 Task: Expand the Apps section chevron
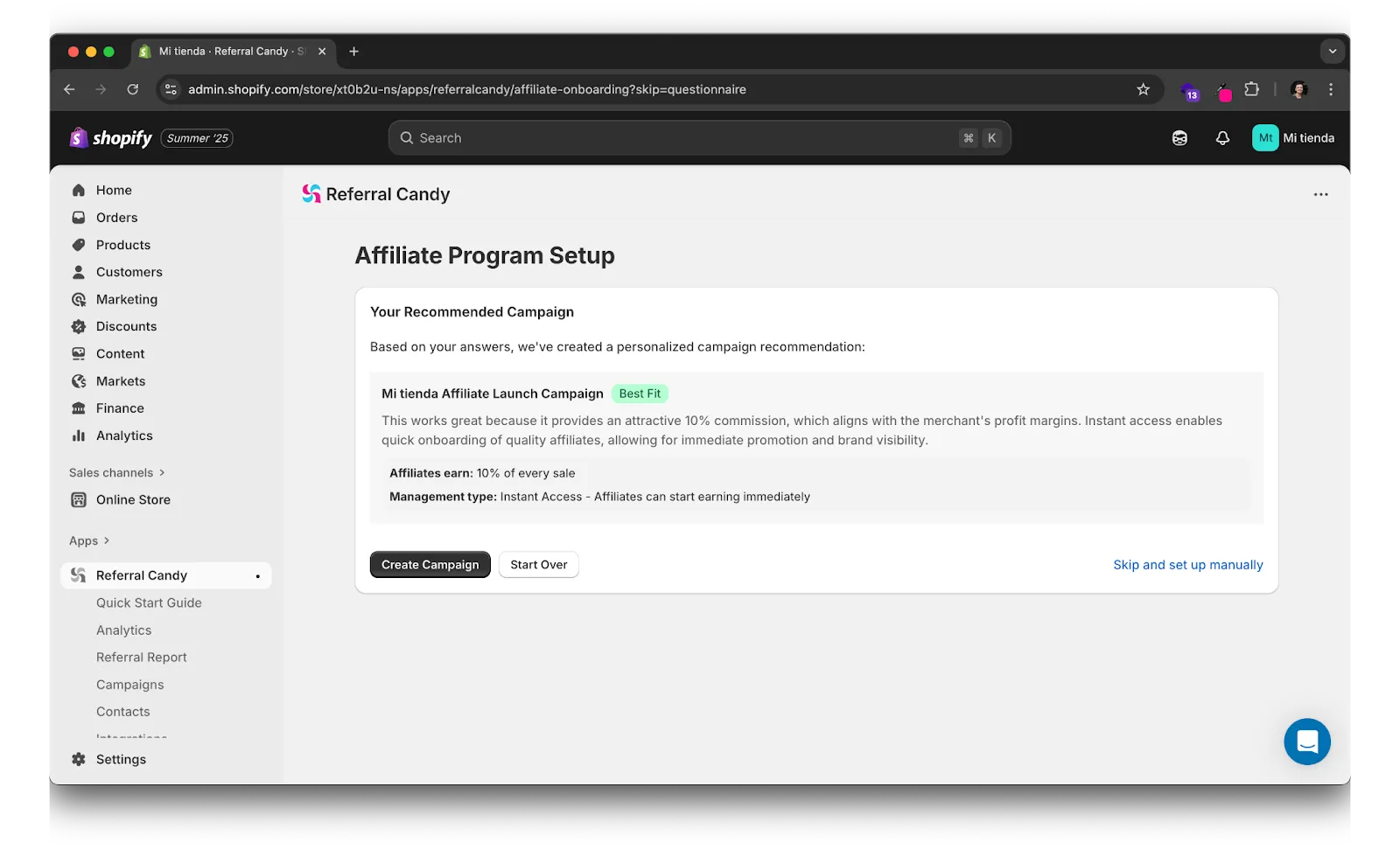[105, 540]
